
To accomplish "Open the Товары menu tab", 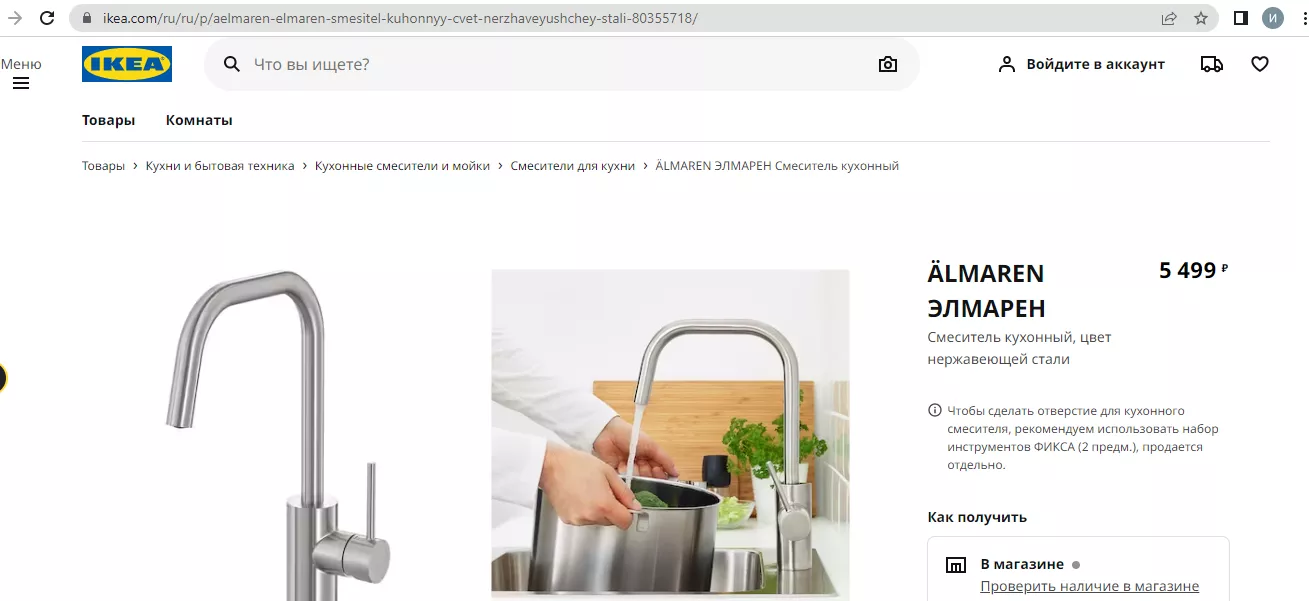I will (108, 120).
